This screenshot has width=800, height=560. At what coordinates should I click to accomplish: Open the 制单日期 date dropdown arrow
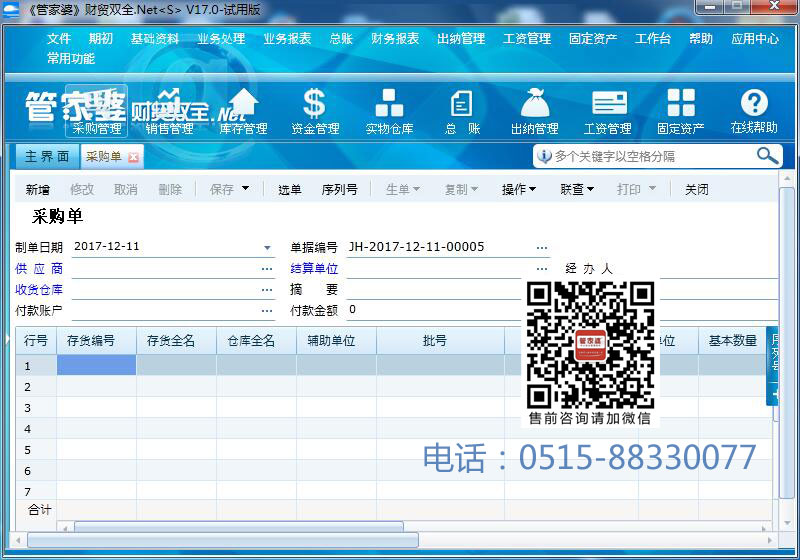click(267, 248)
